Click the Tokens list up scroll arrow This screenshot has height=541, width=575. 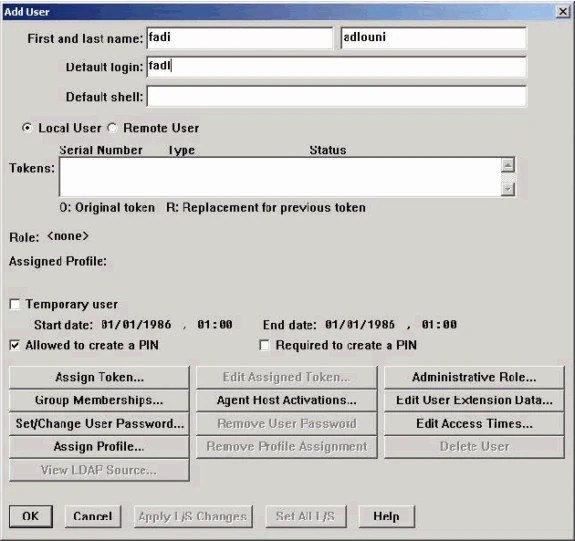tap(508, 165)
